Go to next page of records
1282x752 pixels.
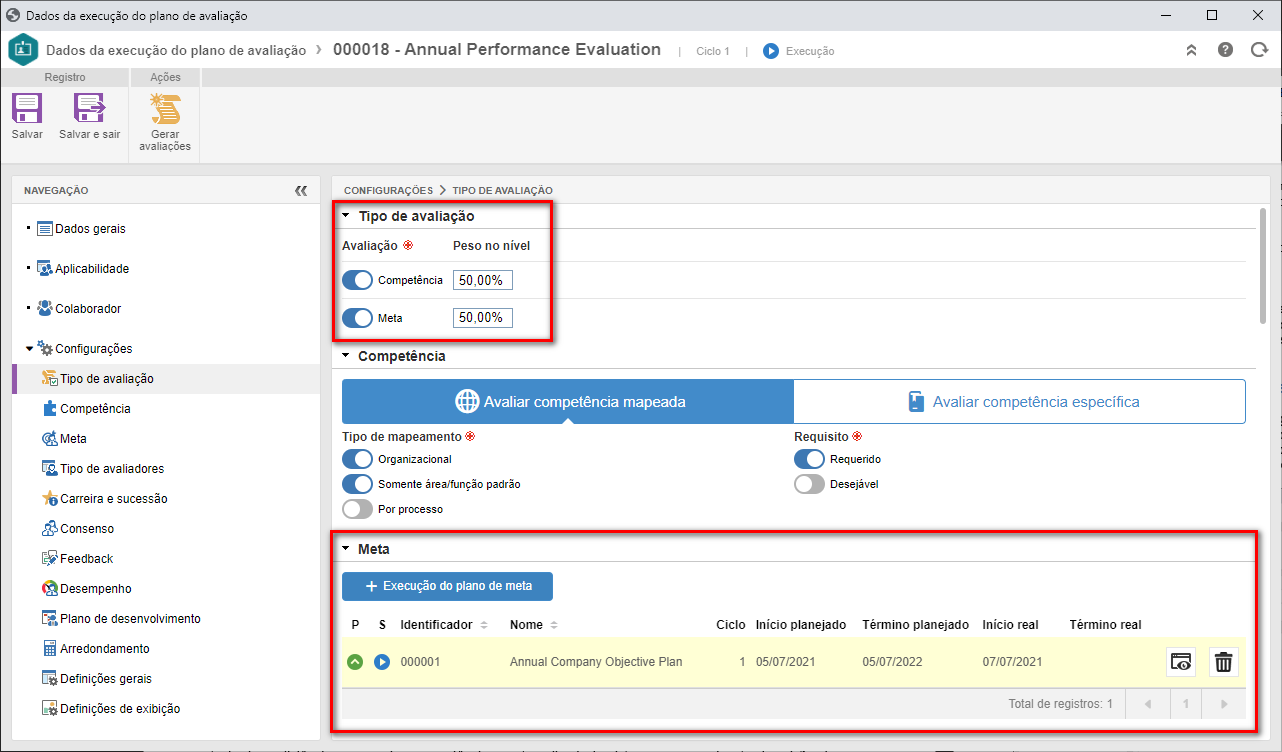pos(1223,704)
